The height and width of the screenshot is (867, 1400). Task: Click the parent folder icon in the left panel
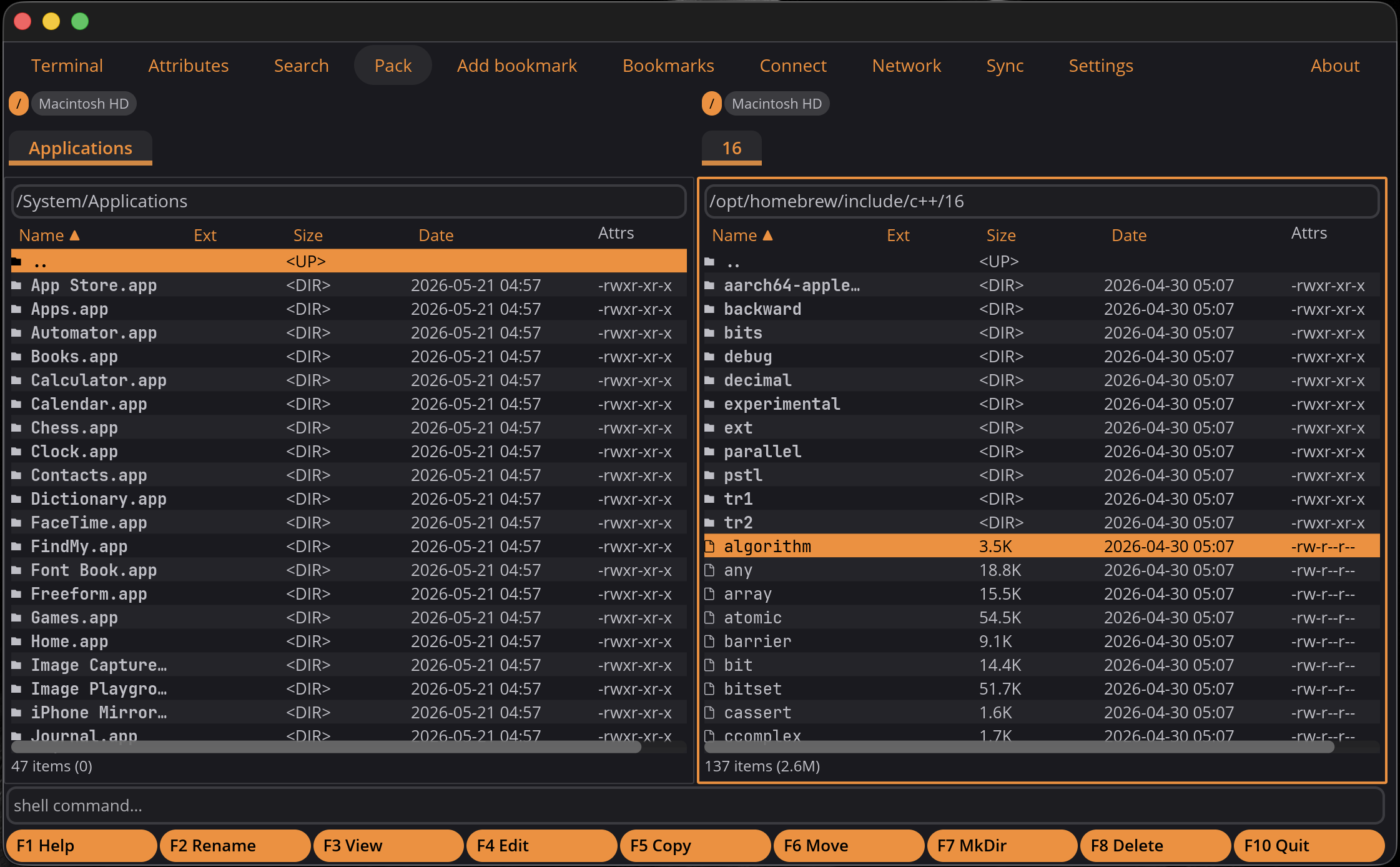pos(17,262)
